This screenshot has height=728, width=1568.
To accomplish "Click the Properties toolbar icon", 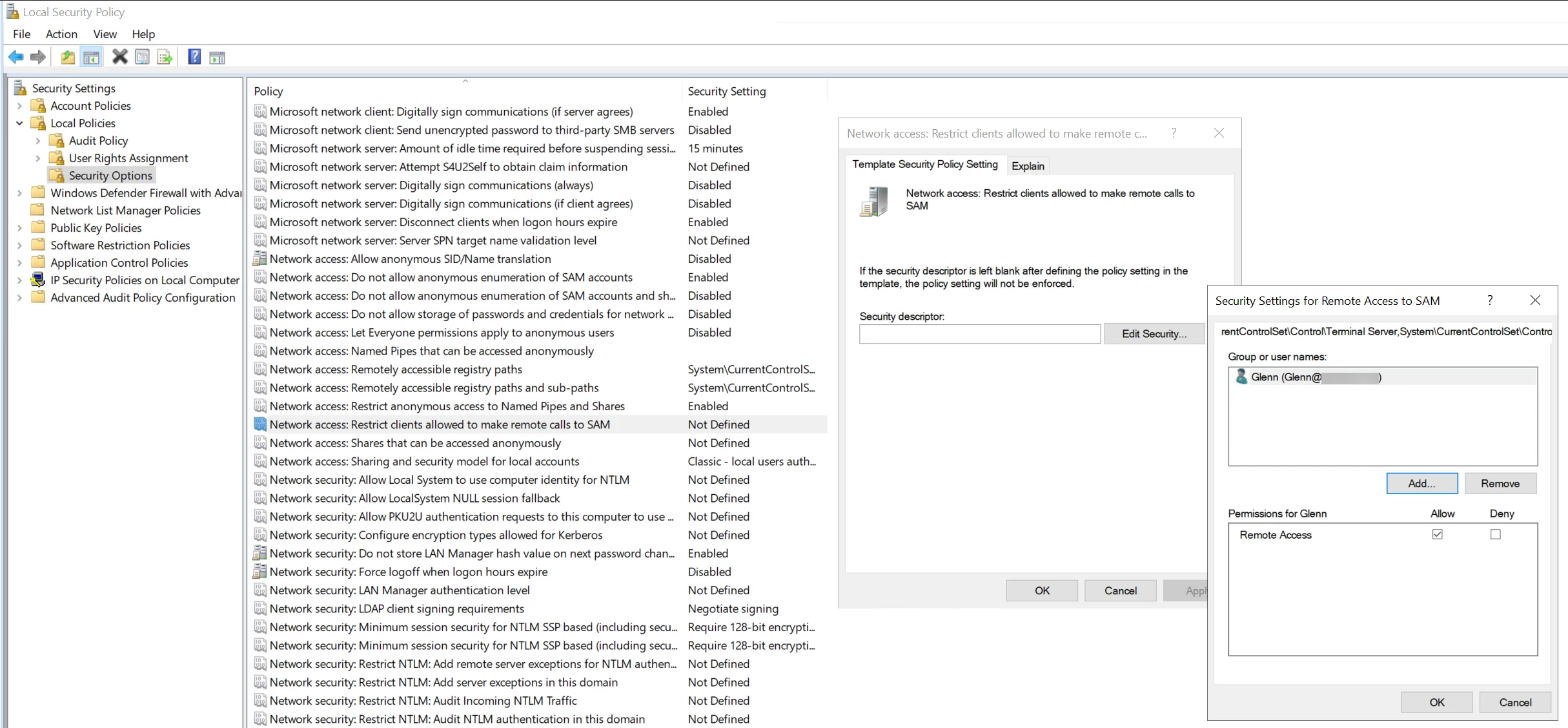I will coord(142,57).
